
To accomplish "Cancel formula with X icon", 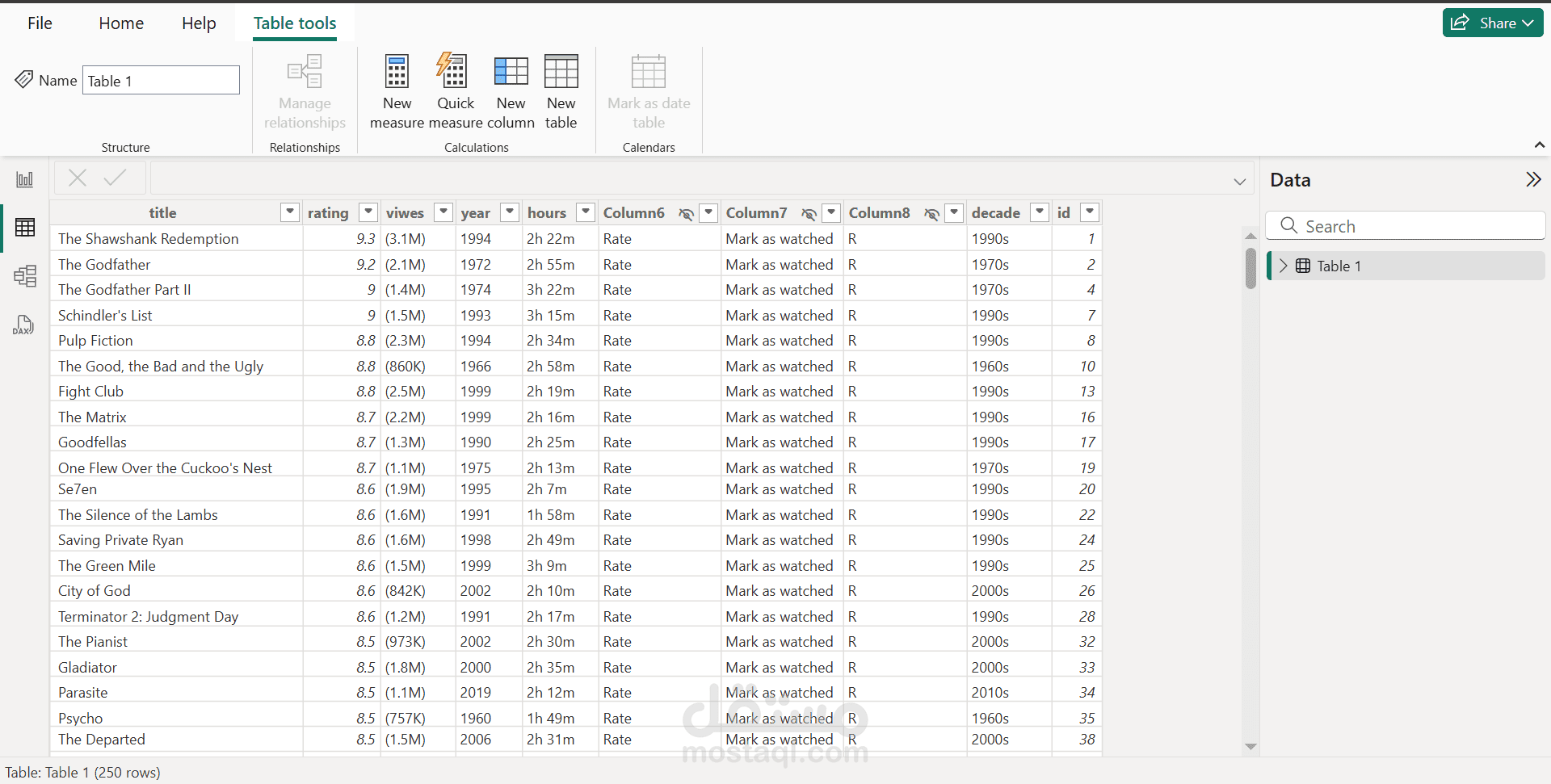I will 78,178.
